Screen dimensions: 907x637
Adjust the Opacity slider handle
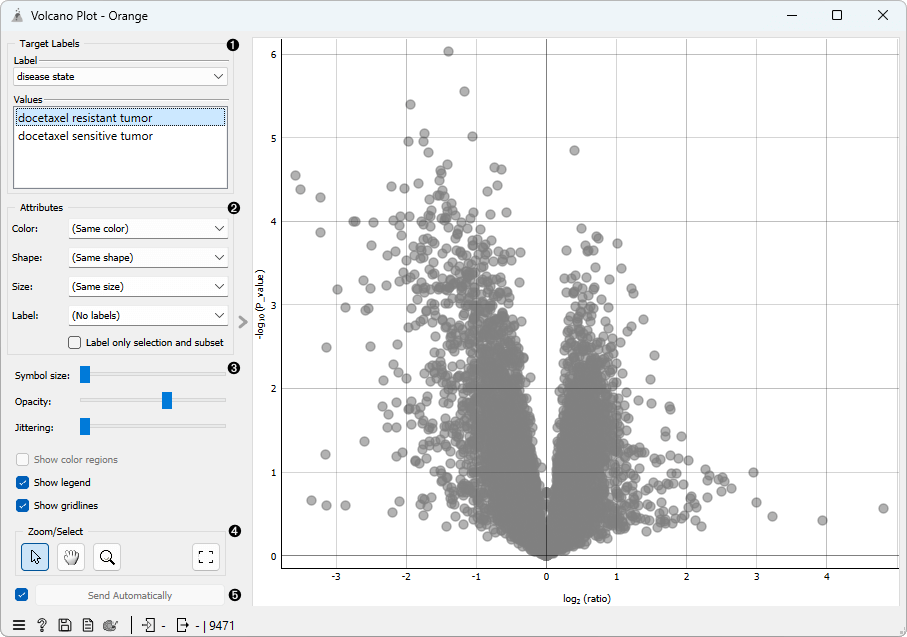[167, 400]
